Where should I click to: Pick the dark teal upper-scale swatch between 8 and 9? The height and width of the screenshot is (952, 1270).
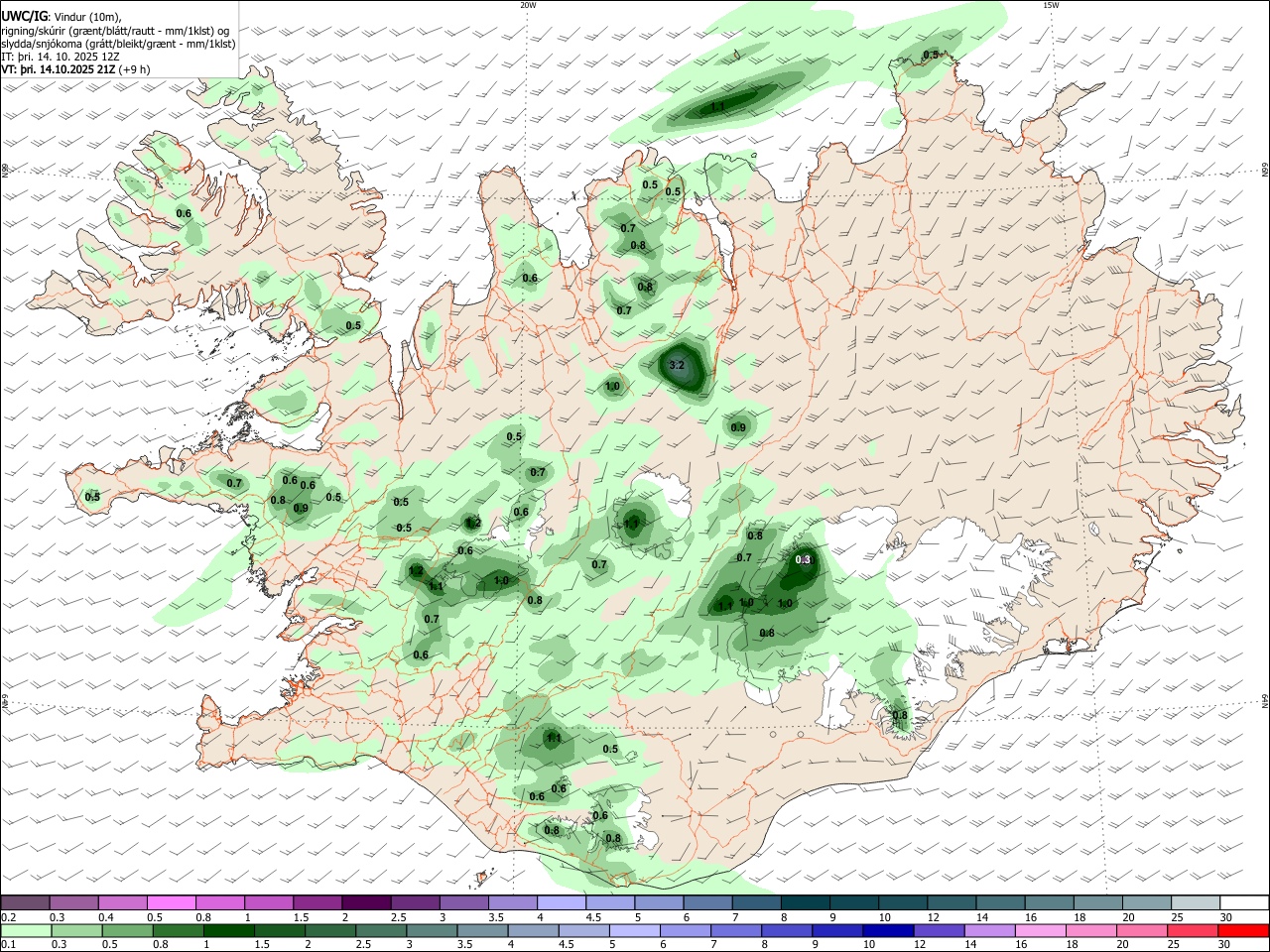pos(804,902)
